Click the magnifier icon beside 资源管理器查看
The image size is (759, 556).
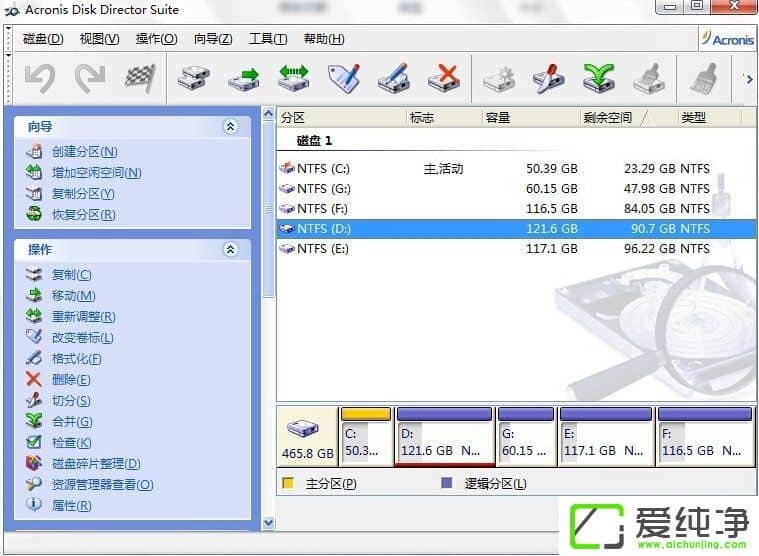coord(33,483)
